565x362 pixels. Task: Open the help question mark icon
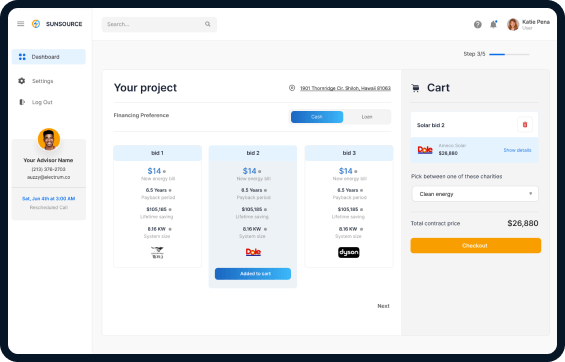pyautogui.click(x=477, y=24)
